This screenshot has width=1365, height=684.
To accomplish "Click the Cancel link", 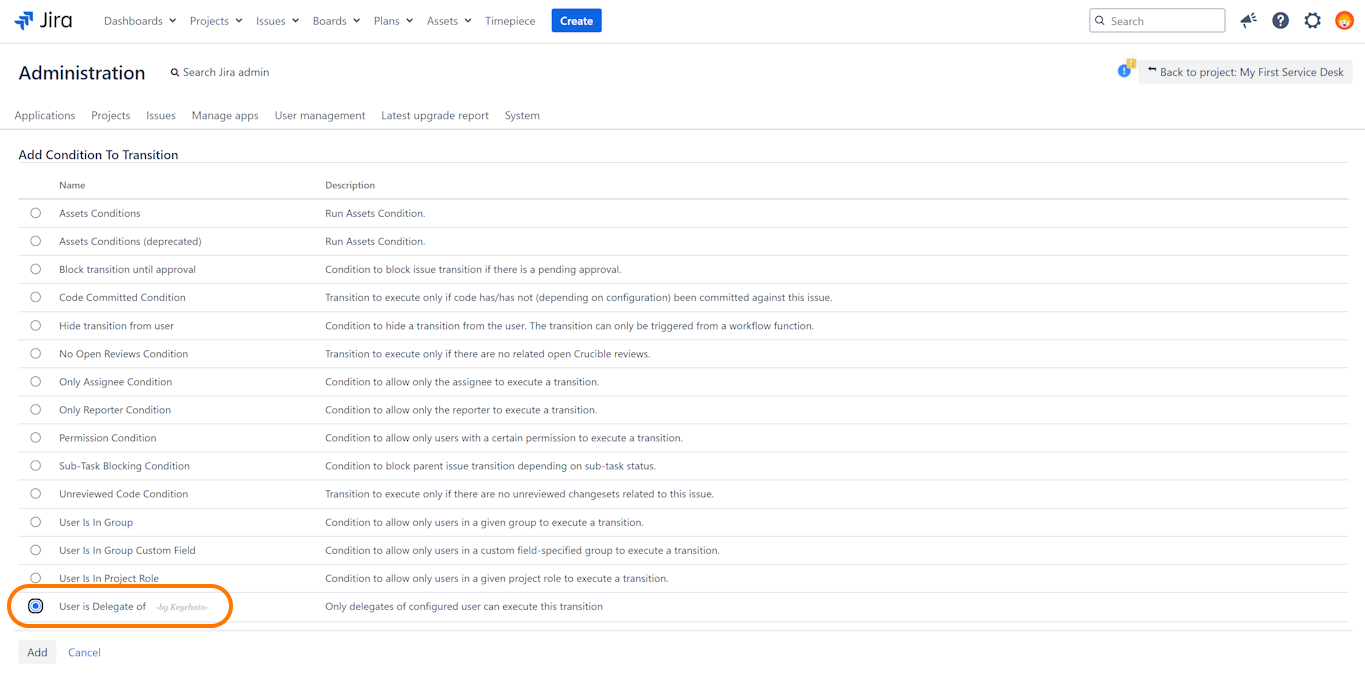I will click(x=84, y=652).
